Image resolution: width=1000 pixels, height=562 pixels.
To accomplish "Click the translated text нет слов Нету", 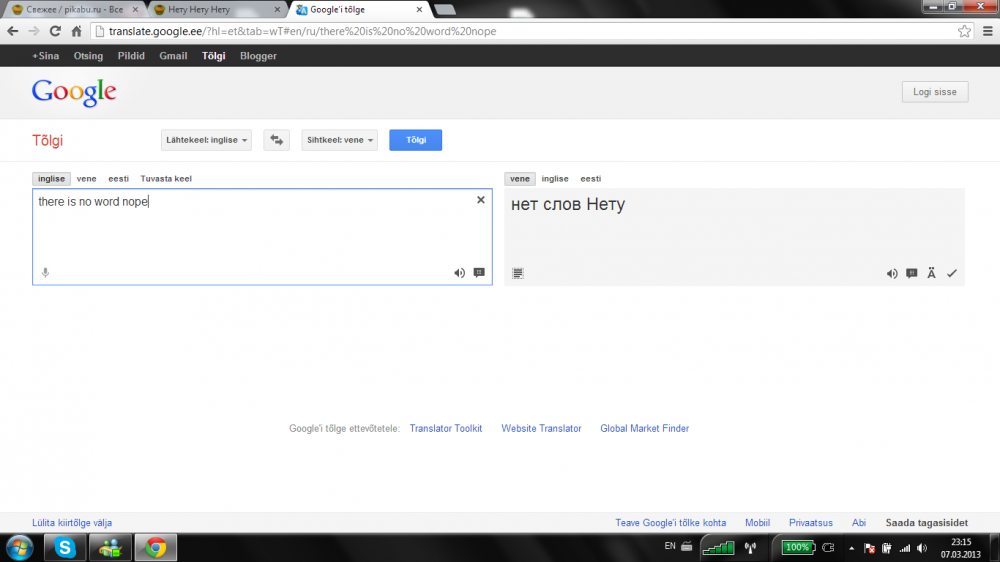I will pyautogui.click(x=568, y=204).
